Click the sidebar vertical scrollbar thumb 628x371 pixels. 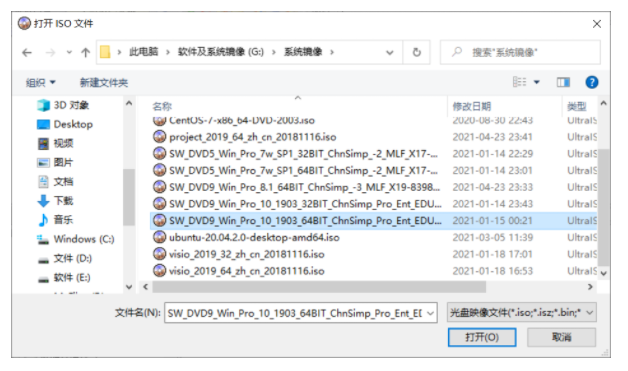coord(129,197)
